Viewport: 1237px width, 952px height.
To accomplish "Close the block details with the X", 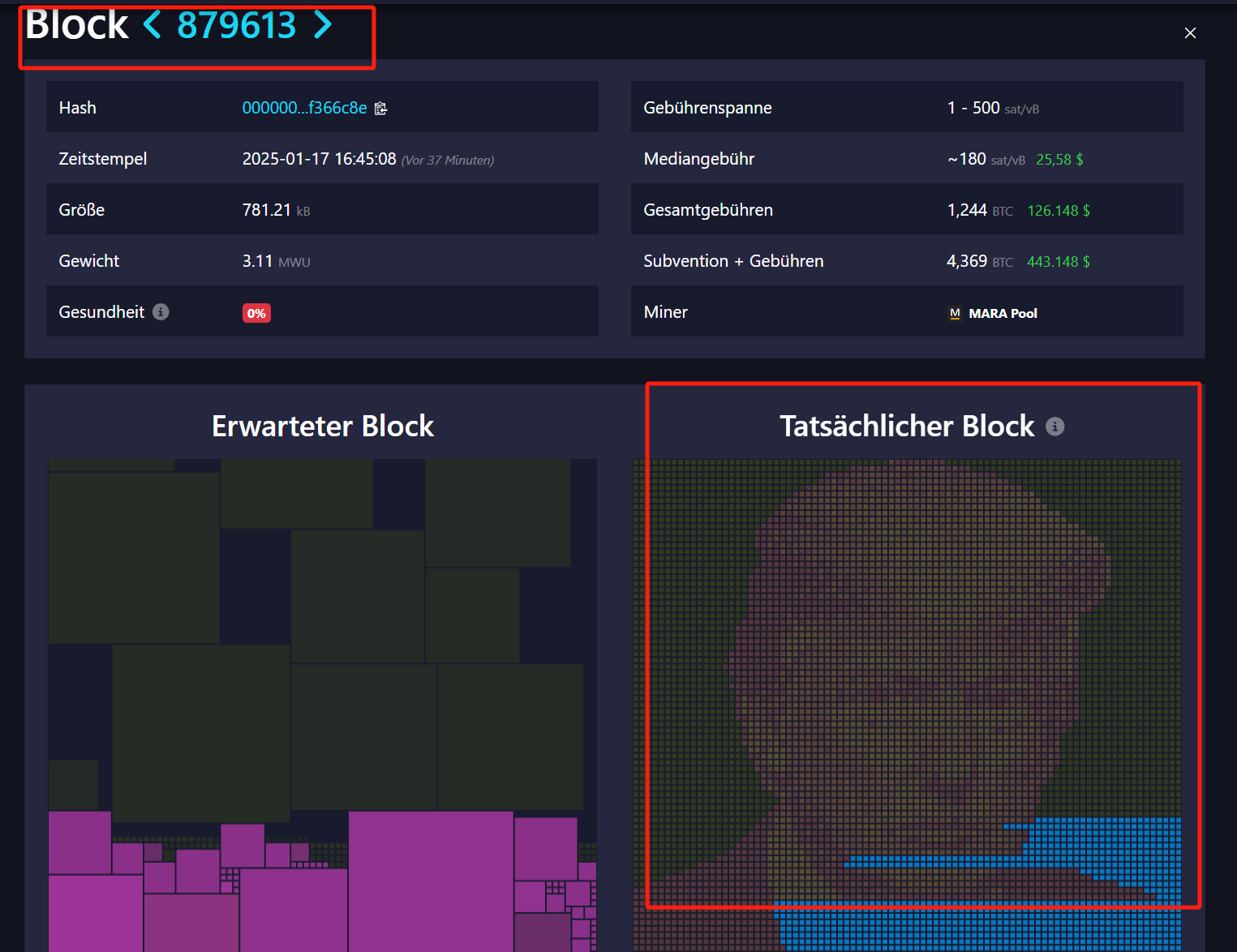I will [x=1190, y=33].
